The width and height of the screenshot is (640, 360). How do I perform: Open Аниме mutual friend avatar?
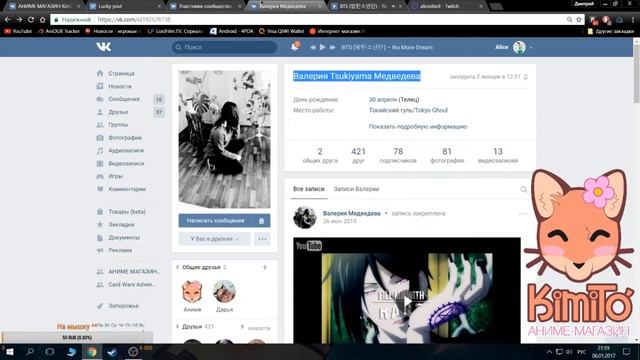coord(192,291)
